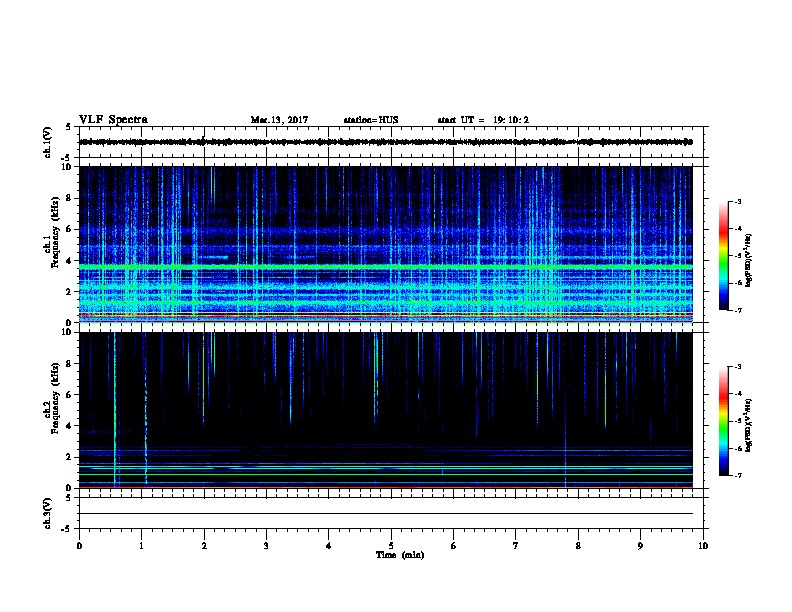The height and width of the screenshot is (612, 792).
Task: Click time axis tick label "2"
Action: coord(204,546)
